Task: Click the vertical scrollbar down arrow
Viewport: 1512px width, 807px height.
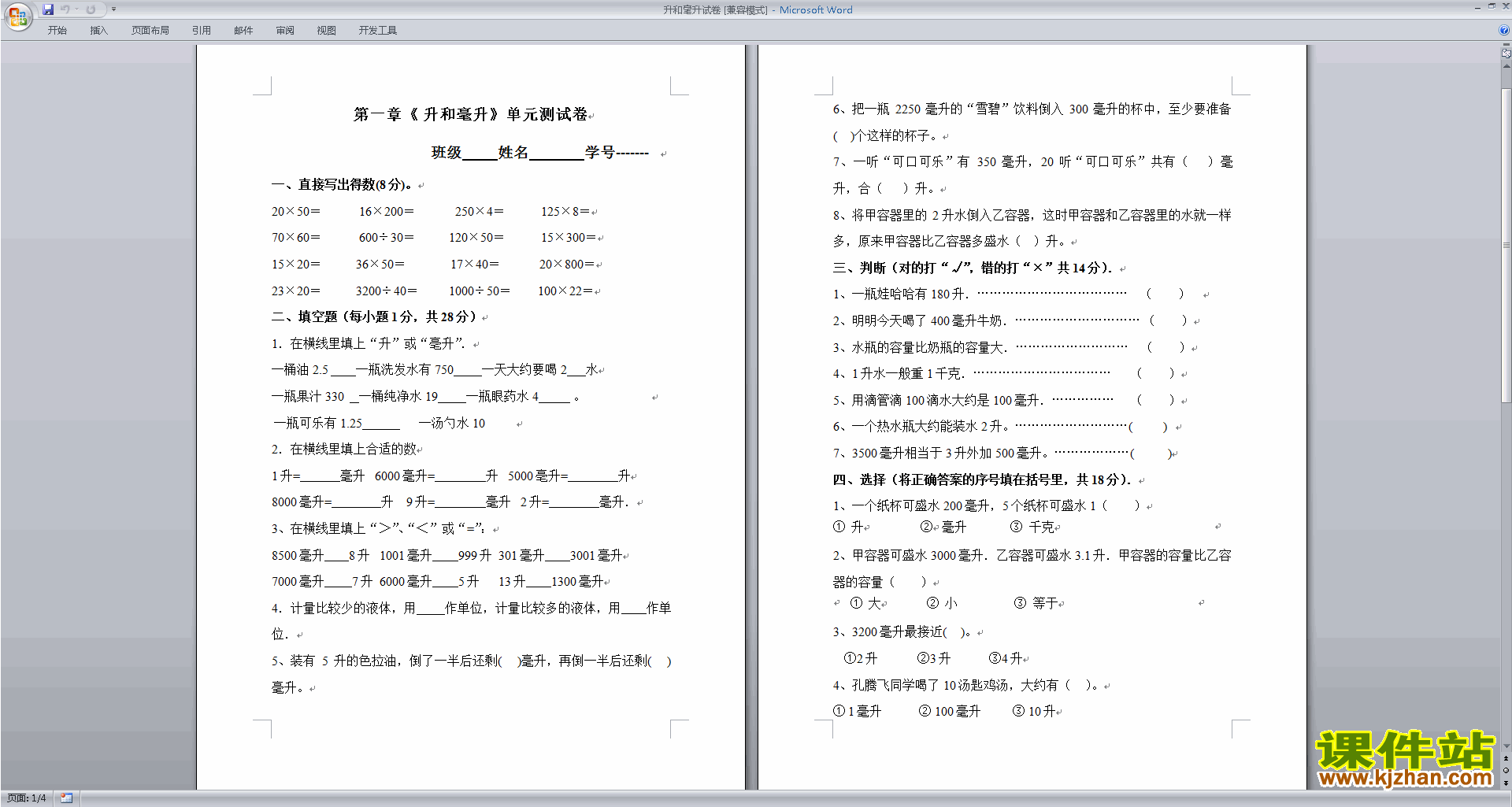Action: pos(1506,746)
